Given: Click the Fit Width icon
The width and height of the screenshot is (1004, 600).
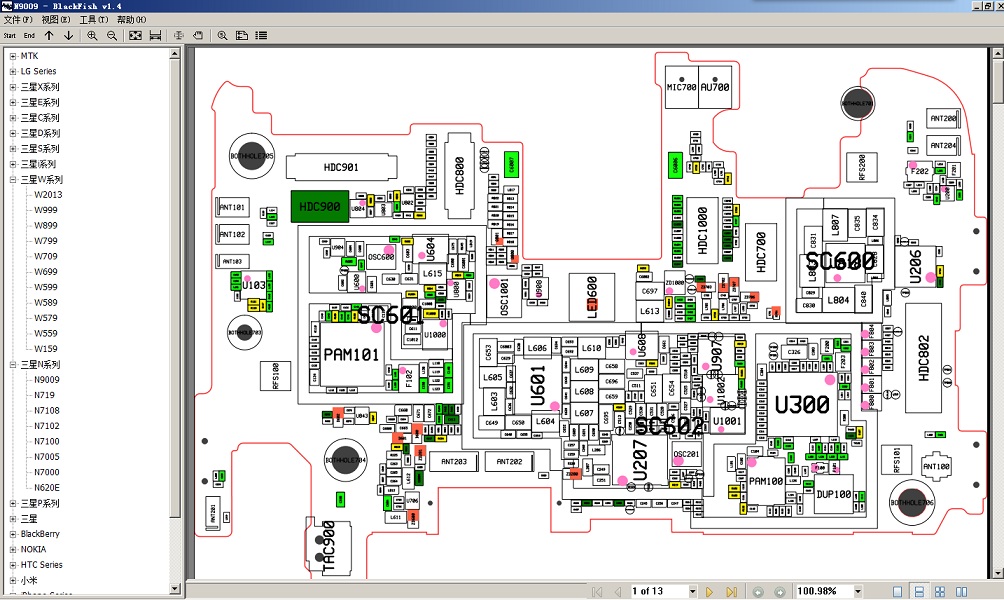Looking at the screenshot, I should pyautogui.click(x=155, y=35).
